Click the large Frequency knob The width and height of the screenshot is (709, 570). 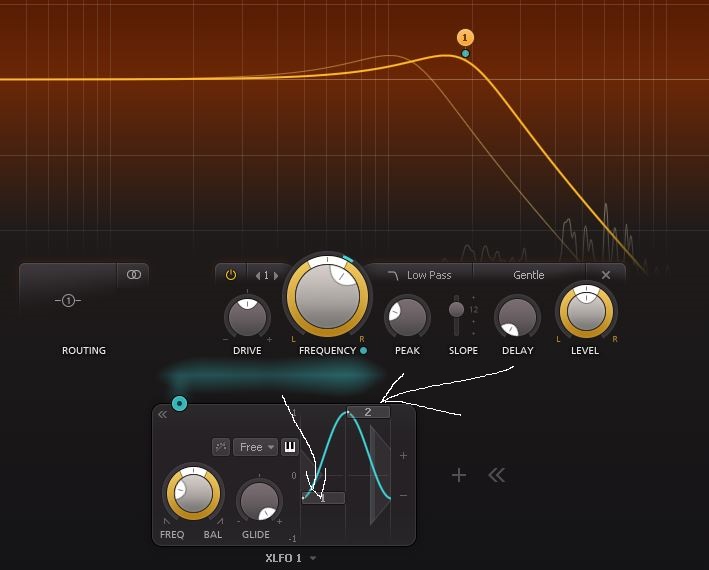coord(327,297)
